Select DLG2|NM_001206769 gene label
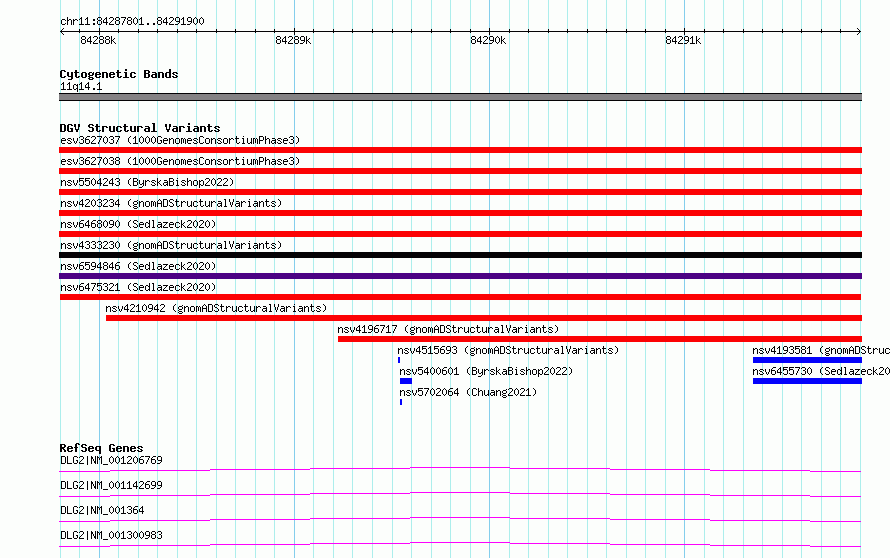The height and width of the screenshot is (558, 890). coord(111,460)
